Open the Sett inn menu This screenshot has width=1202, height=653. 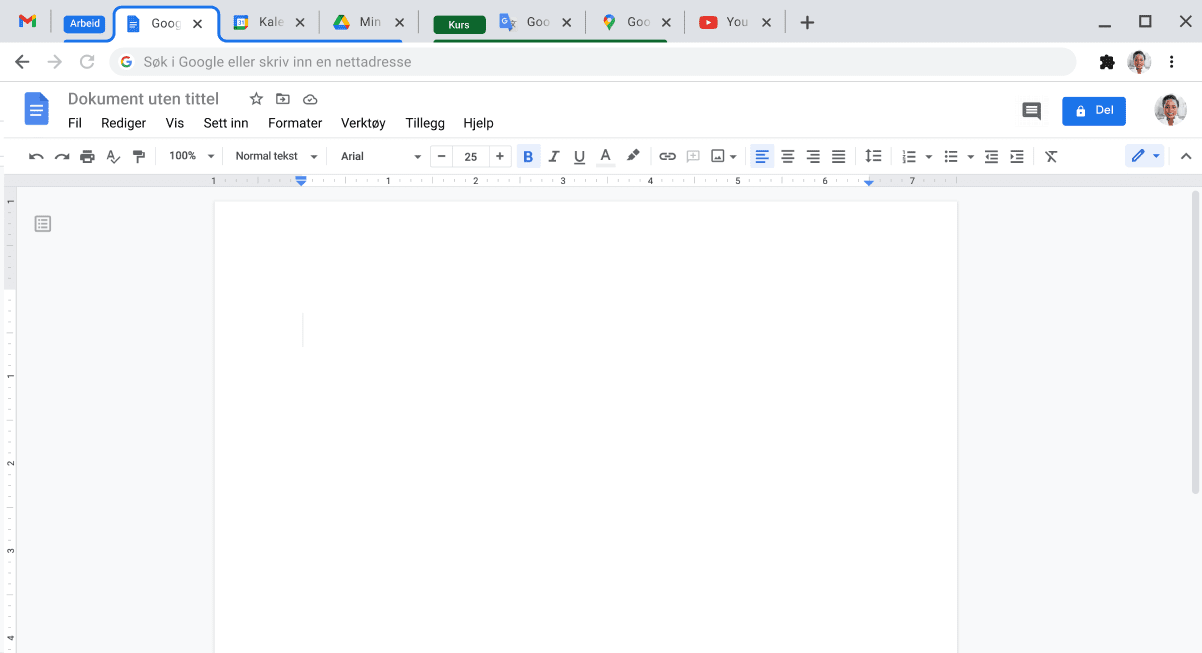tap(225, 123)
